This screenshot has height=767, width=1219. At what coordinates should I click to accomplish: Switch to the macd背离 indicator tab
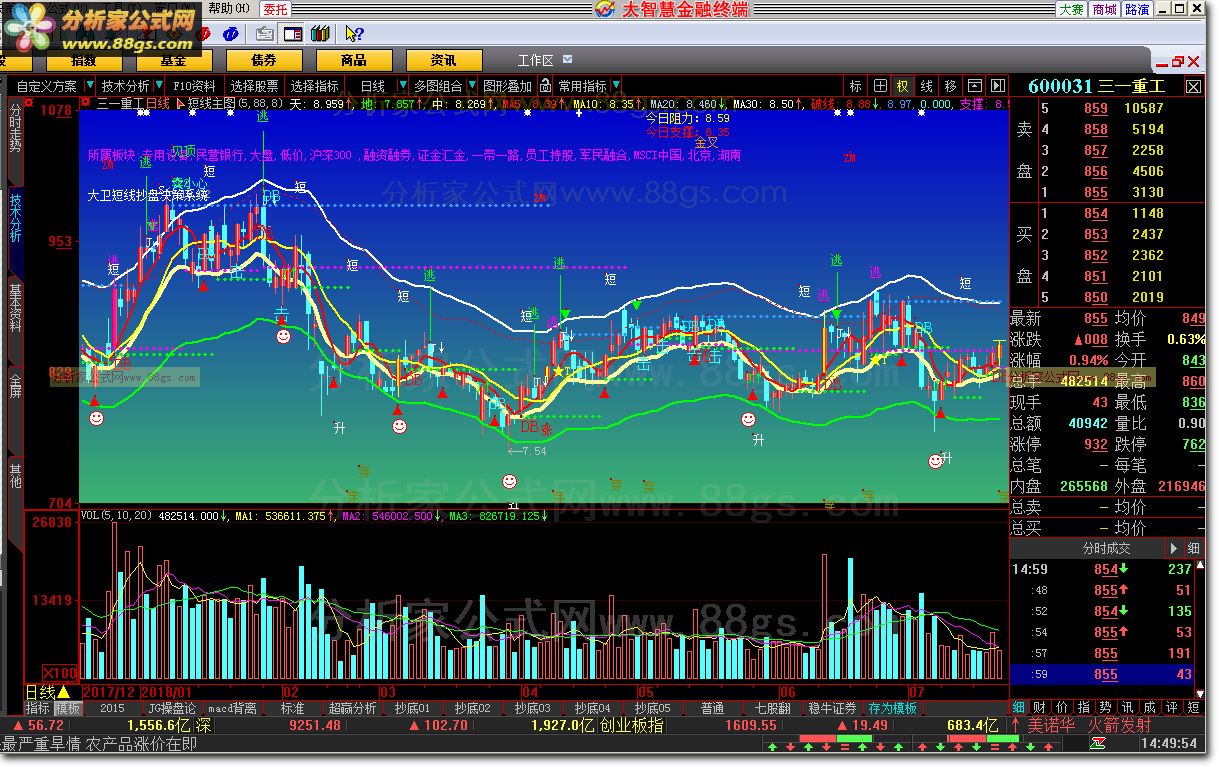(x=232, y=708)
